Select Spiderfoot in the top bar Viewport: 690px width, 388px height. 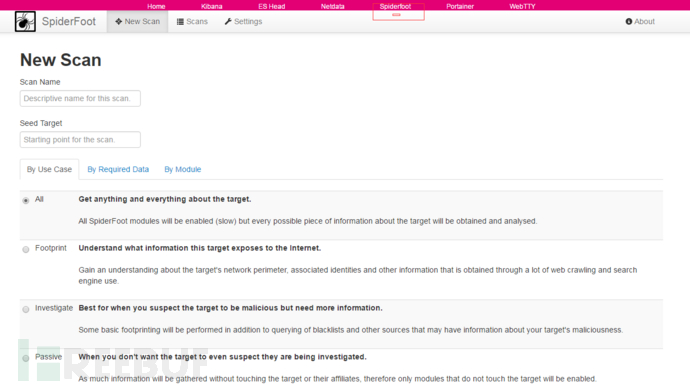coord(395,6)
